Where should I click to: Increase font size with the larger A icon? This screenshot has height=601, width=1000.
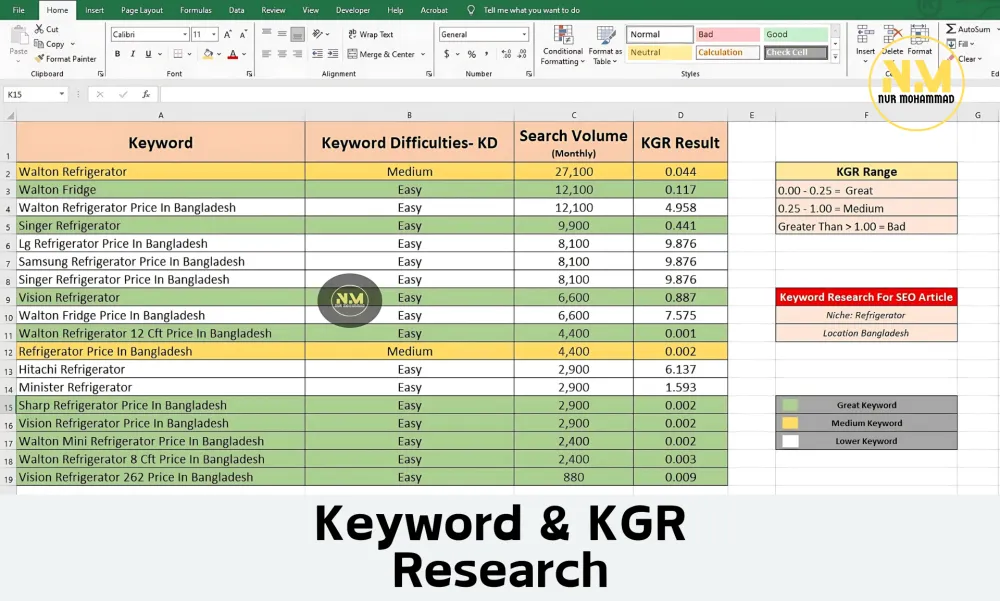[228, 34]
